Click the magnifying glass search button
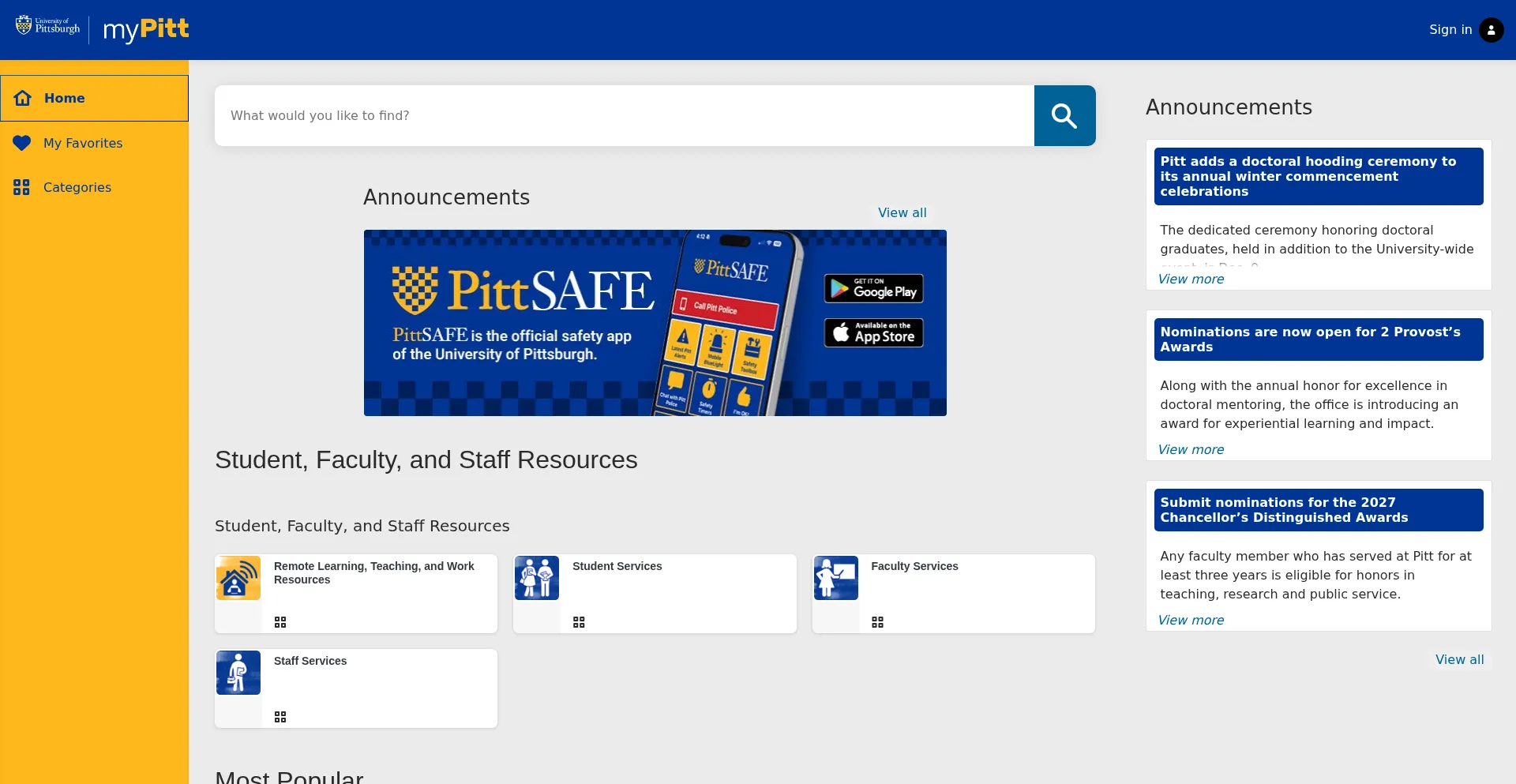This screenshot has width=1516, height=784. [x=1064, y=115]
